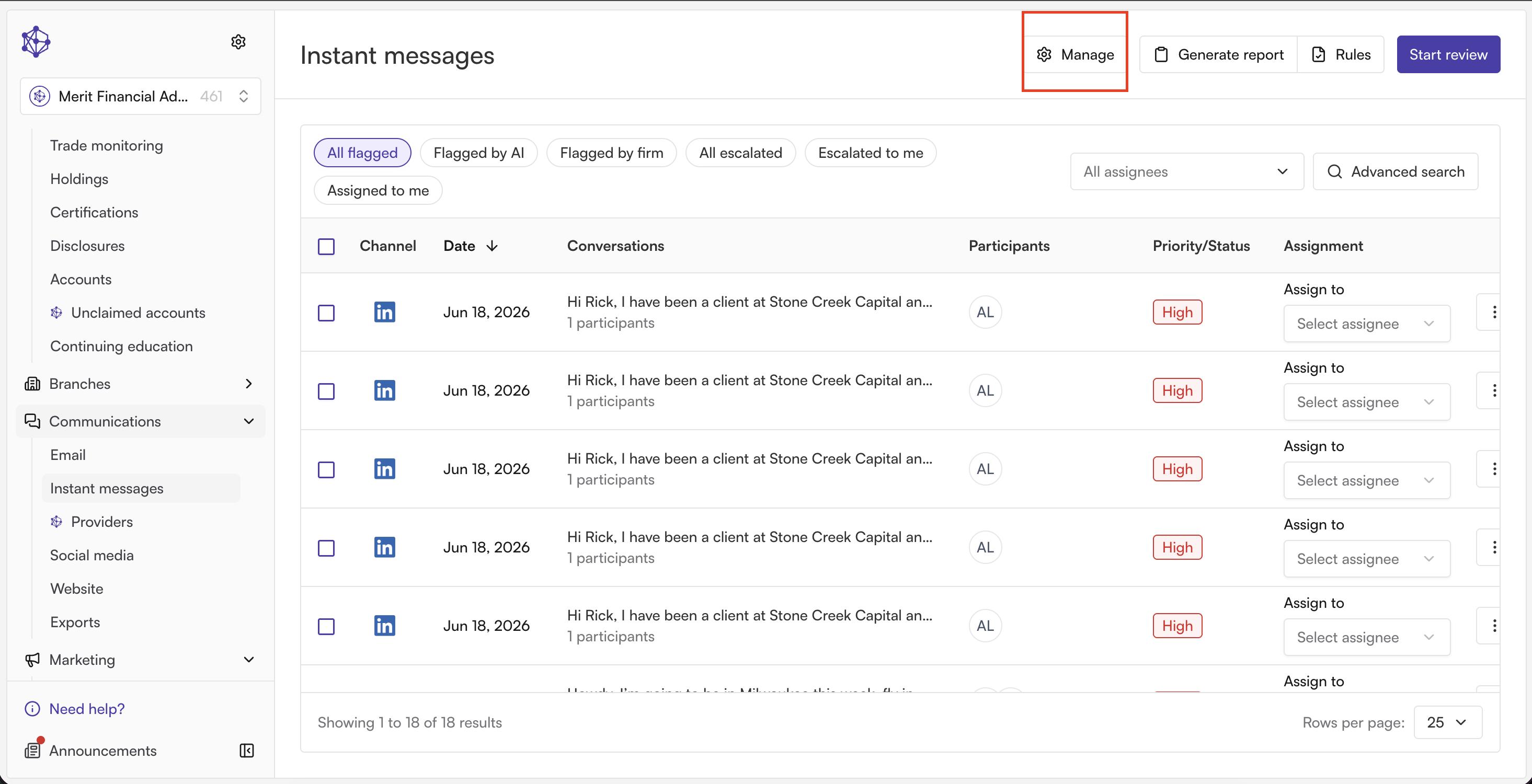The width and height of the screenshot is (1532, 784).
Task: Click the AL participant avatar in second row
Action: tap(986, 390)
